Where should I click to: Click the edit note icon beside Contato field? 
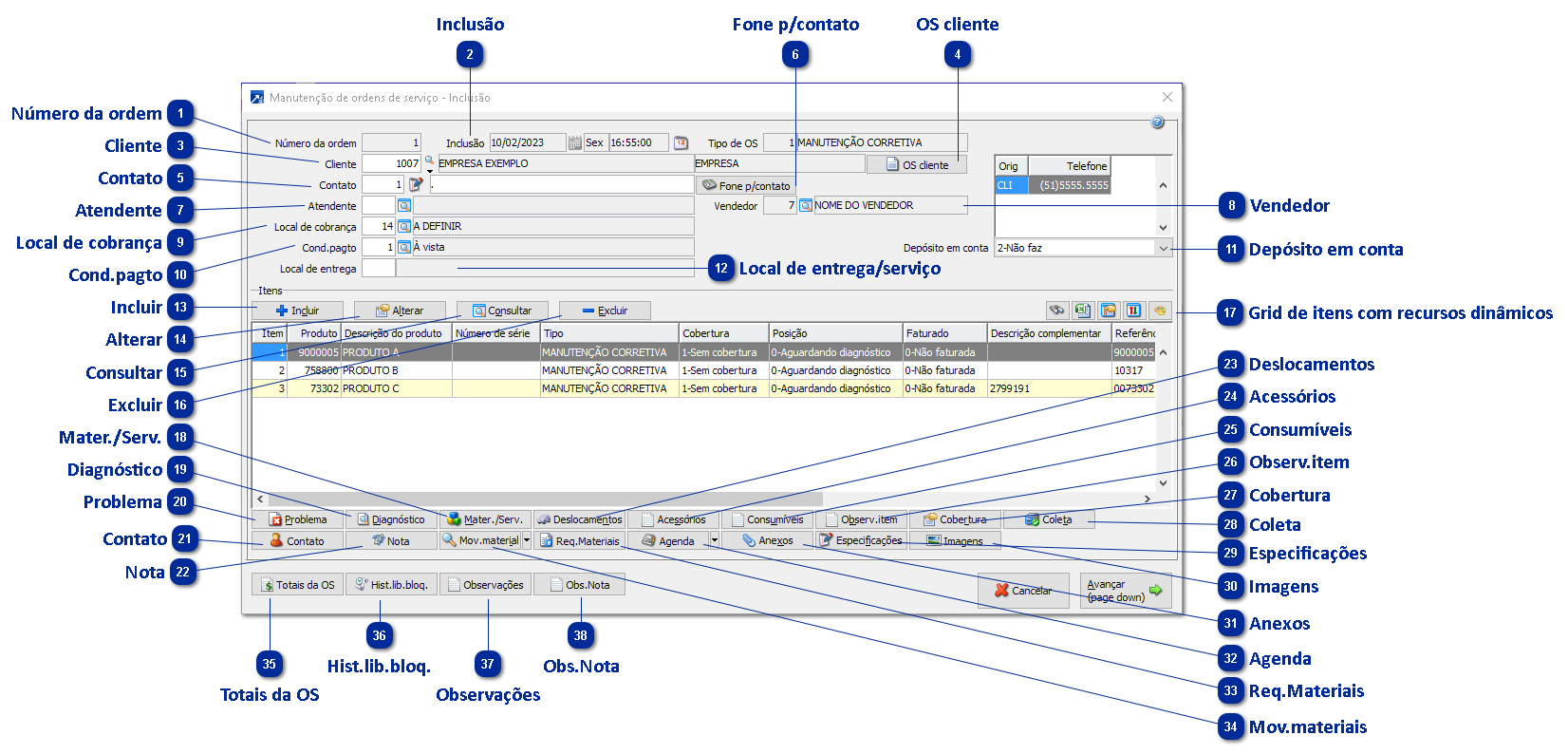click(x=416, y=184)
